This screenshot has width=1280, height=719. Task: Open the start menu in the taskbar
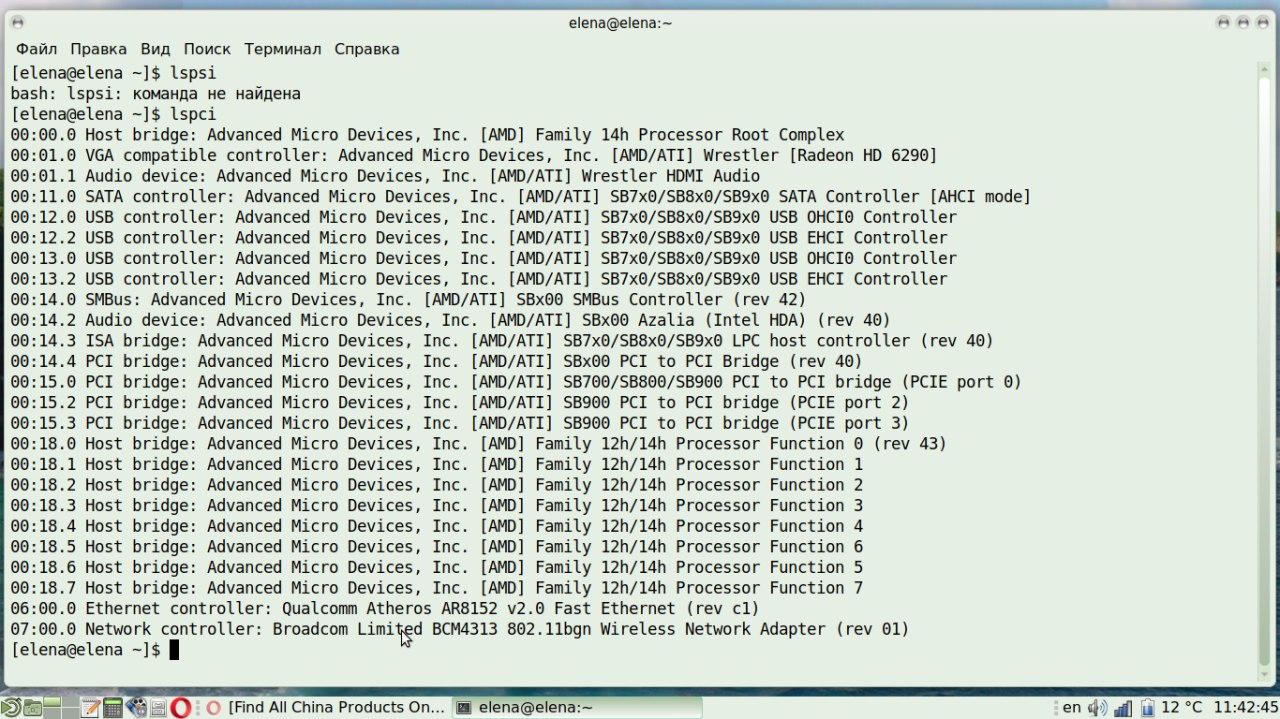[x=11, y=707]
